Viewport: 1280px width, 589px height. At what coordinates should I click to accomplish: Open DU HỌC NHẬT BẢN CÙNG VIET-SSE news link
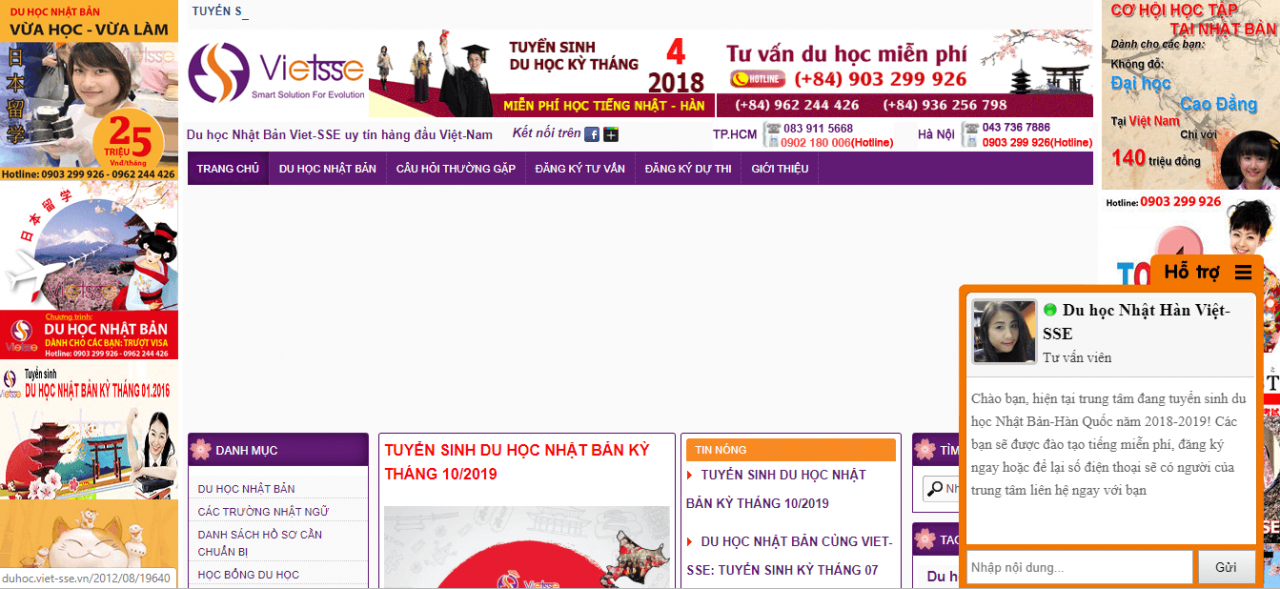click(789, 556)
